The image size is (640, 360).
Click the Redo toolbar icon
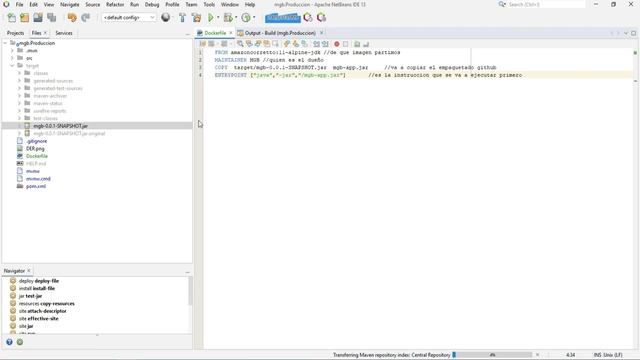pos(86,18)
